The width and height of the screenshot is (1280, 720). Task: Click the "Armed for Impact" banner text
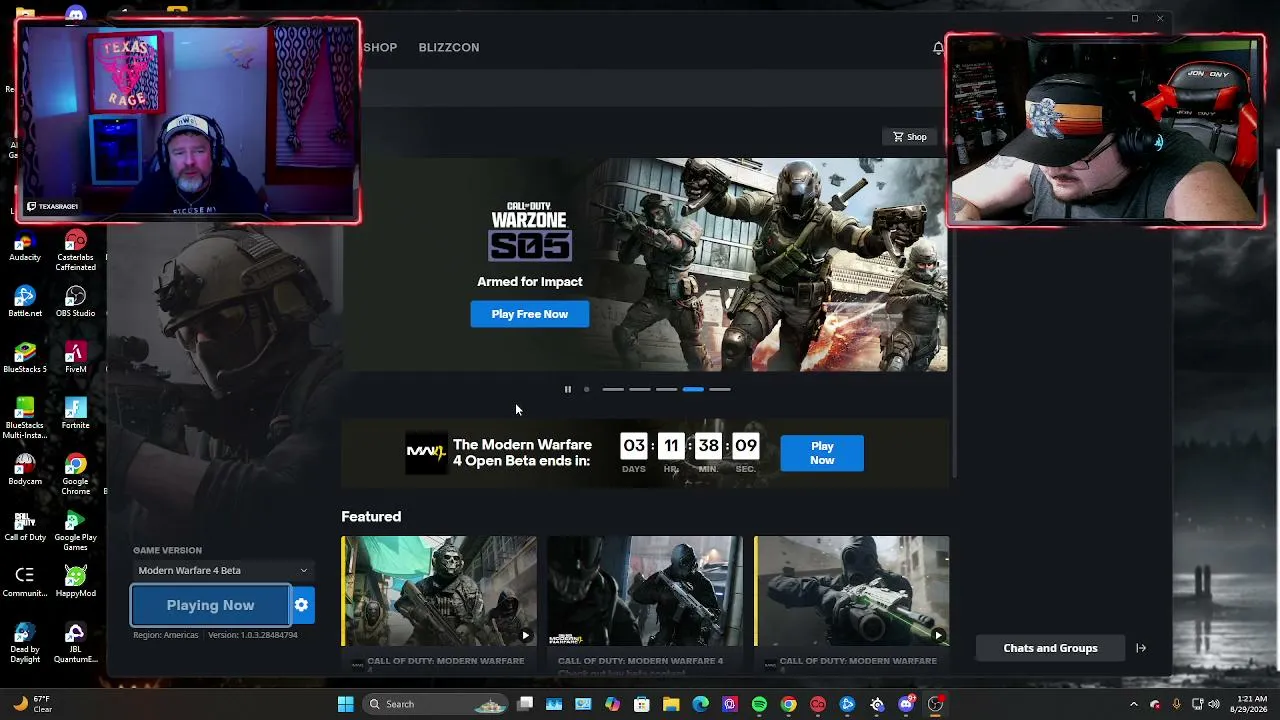[x=530, y=282]
